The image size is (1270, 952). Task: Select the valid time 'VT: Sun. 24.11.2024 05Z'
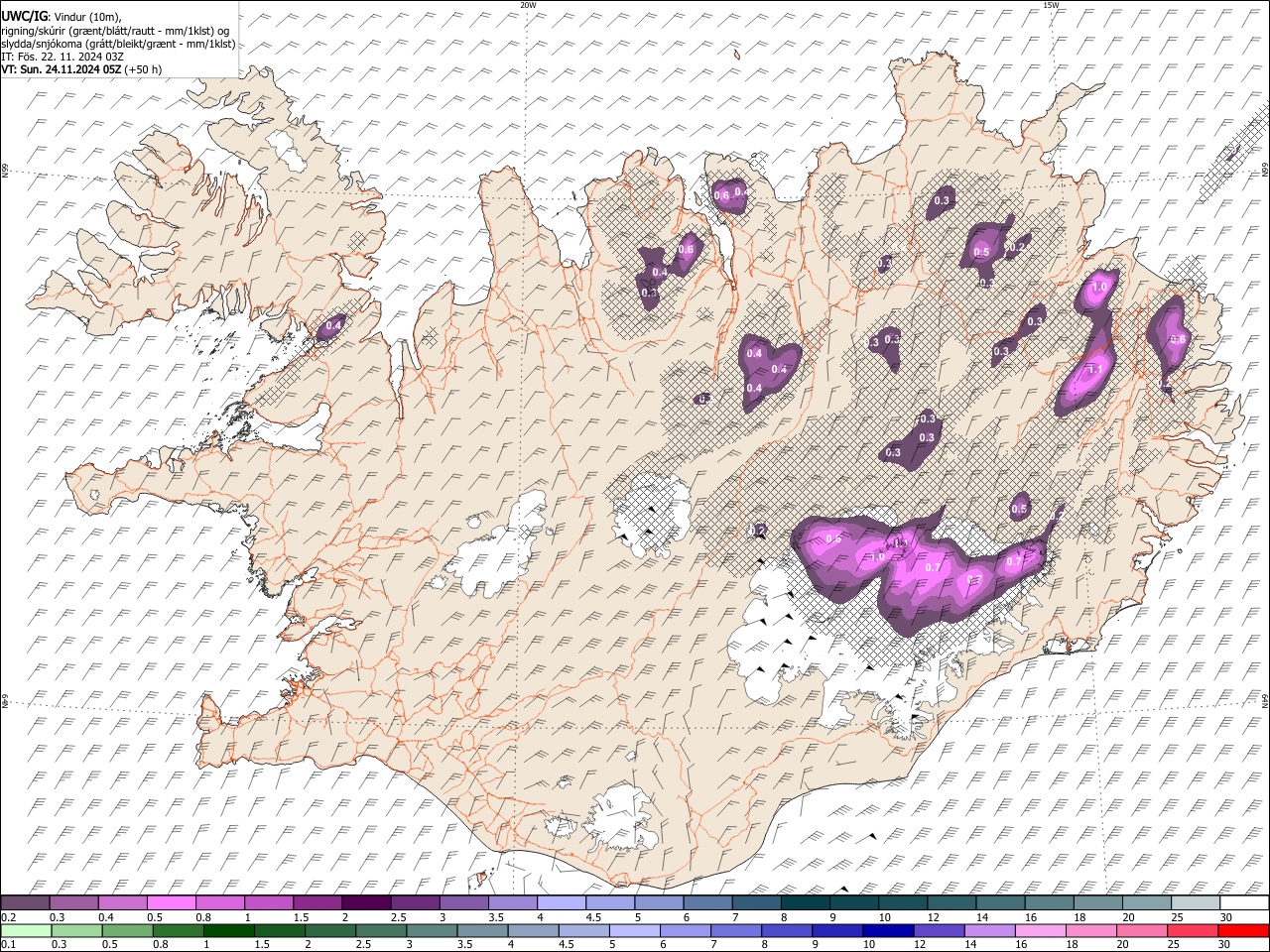click(62, 69)
